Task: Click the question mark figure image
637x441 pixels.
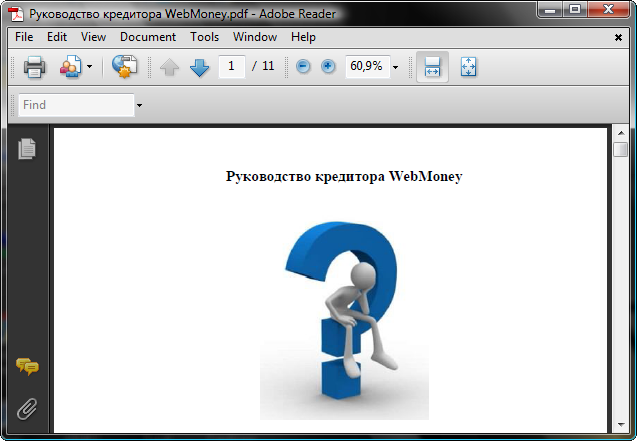Action: [x=344, y=320]
